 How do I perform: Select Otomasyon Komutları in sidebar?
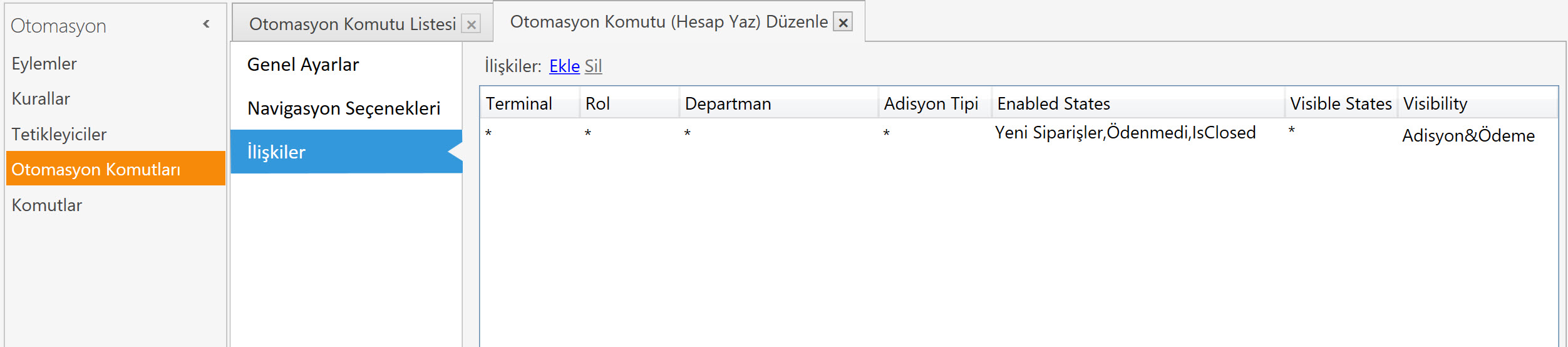pyautogui.click(x=96, y=169)
